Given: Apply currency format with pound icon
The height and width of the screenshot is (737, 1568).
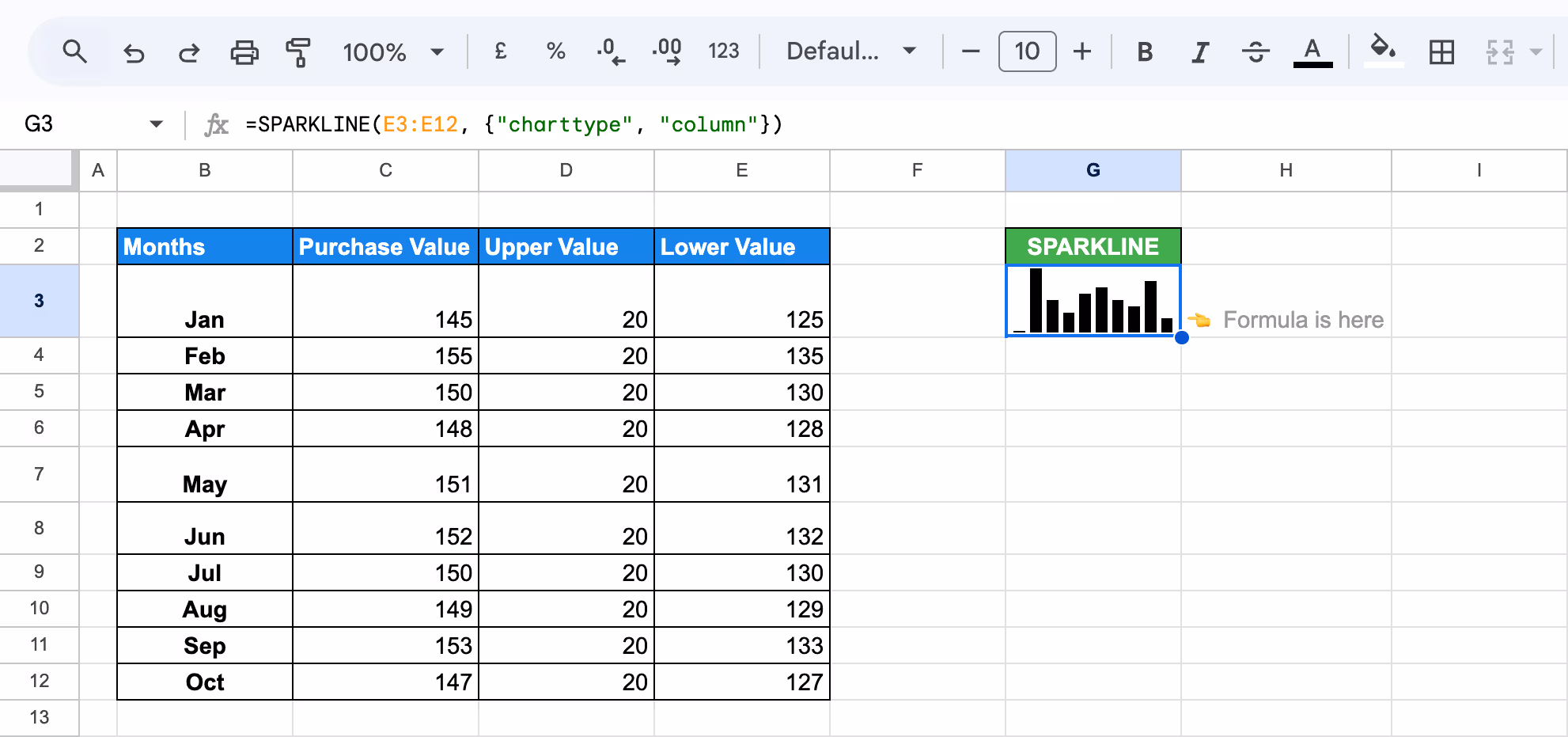Looking at the screenshot, I should 500,52.
